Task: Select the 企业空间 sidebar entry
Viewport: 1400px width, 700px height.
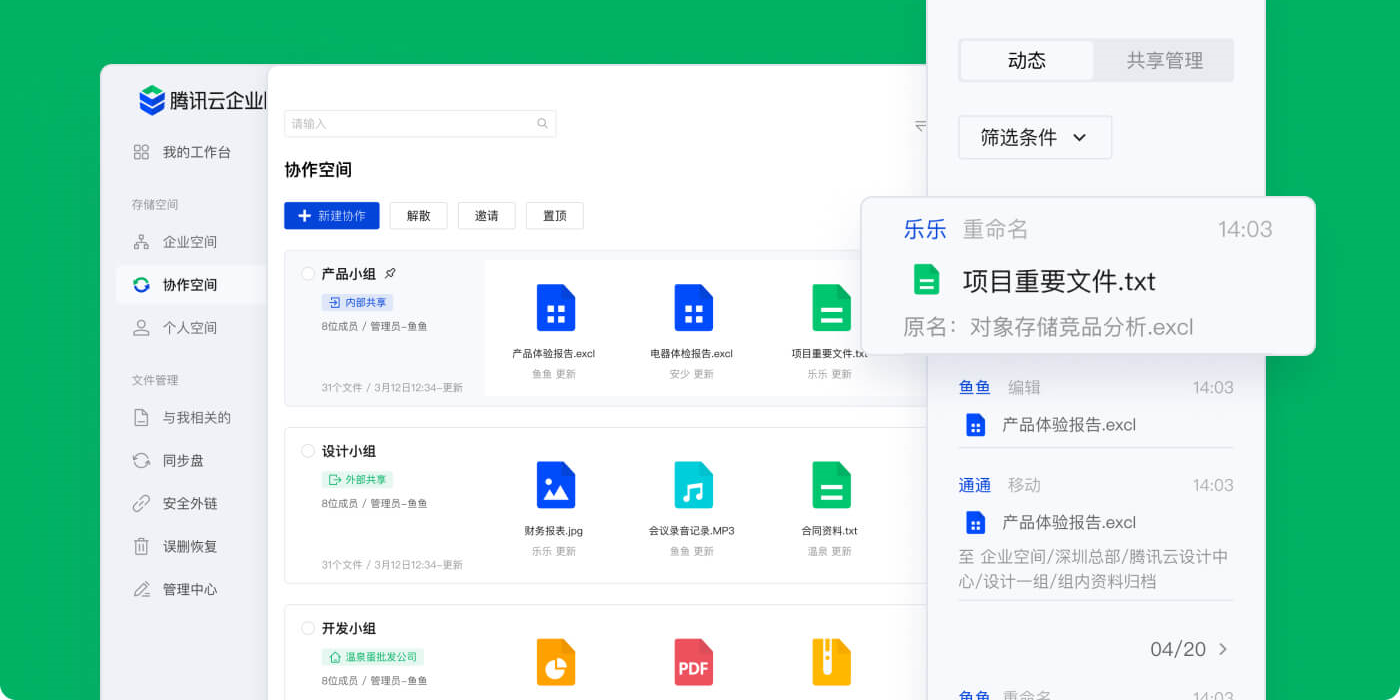Action: 201,241
